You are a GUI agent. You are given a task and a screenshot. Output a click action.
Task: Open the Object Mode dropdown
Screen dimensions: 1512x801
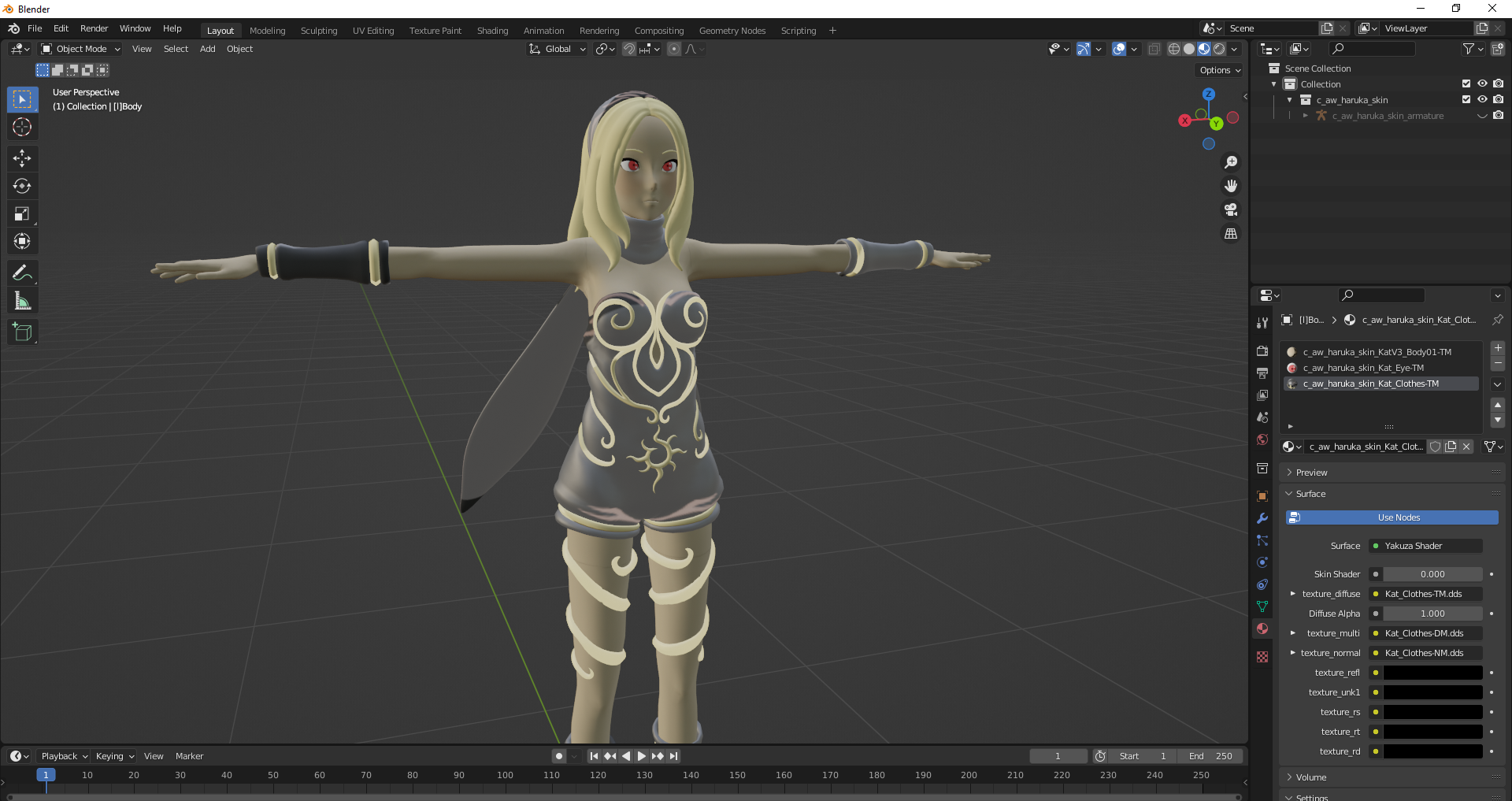[81, 49]
